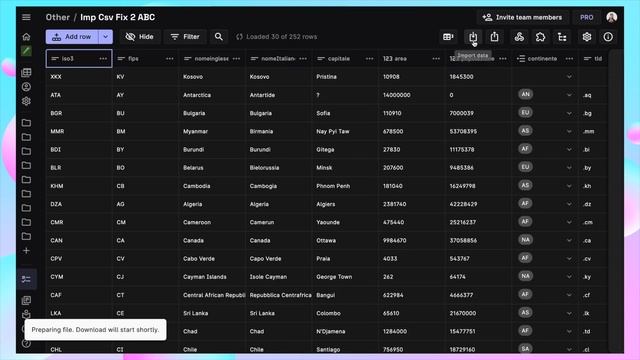Open the fips column options menu
This screenshot has height=360, width=640.
(170, 59)
